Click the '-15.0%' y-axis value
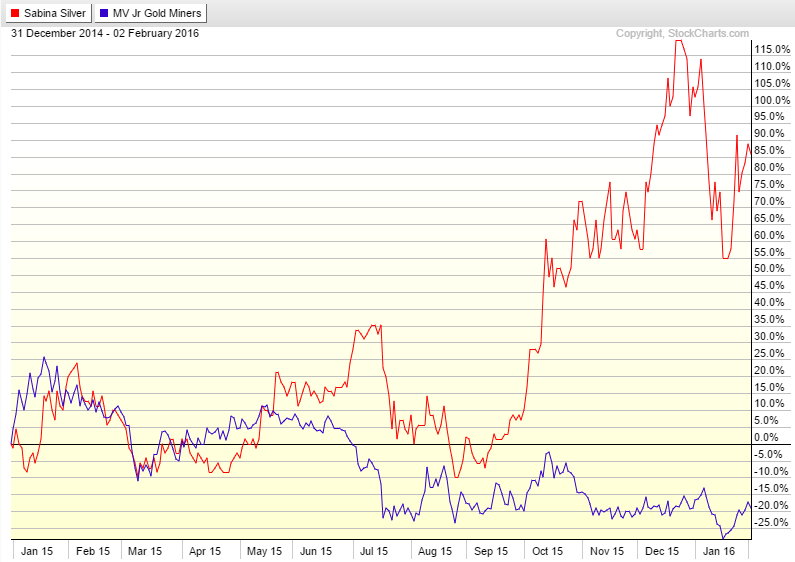This screenshot has height=562, width=795. tap(771, 488)
